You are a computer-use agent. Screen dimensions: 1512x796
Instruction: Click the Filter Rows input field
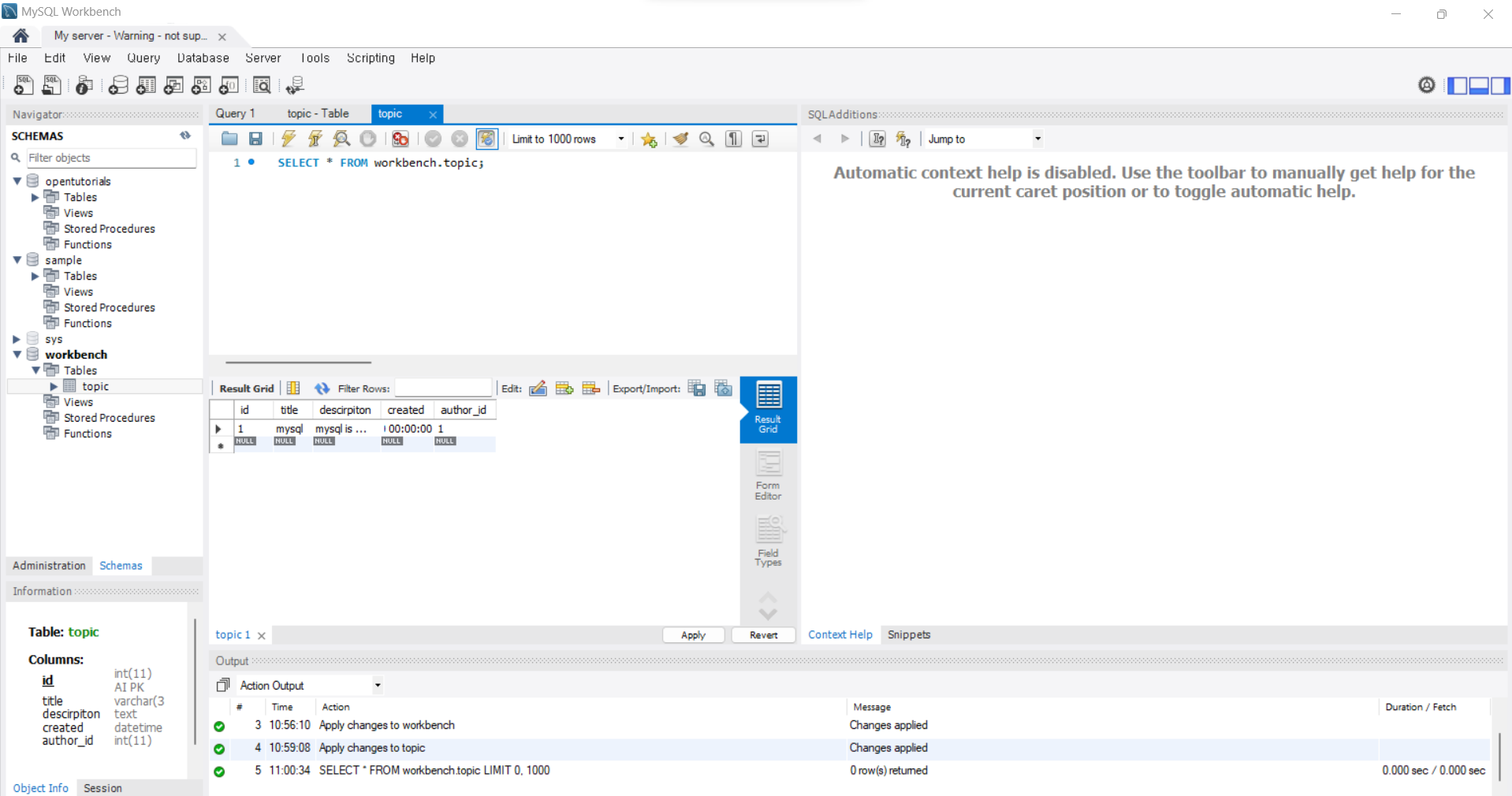[443, 388]
